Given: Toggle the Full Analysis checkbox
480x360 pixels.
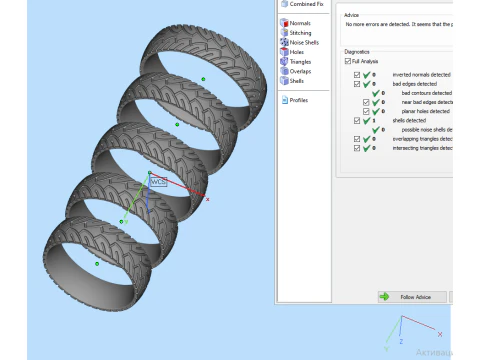Looking at the screenshot, I should 348,61.
